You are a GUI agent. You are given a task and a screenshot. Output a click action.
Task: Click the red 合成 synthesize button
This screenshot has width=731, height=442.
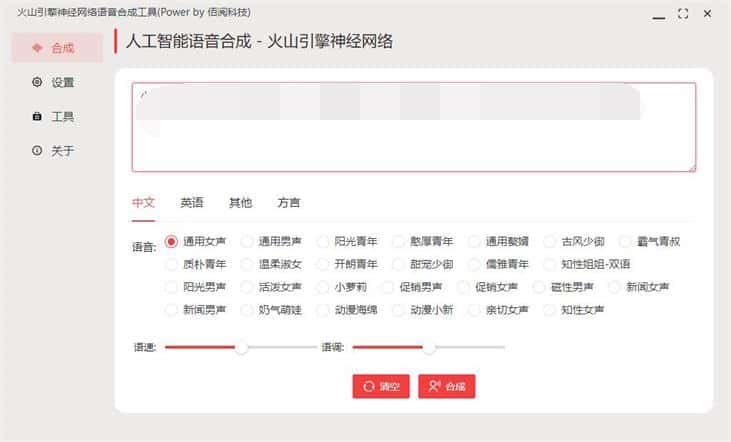click(447, 387)
